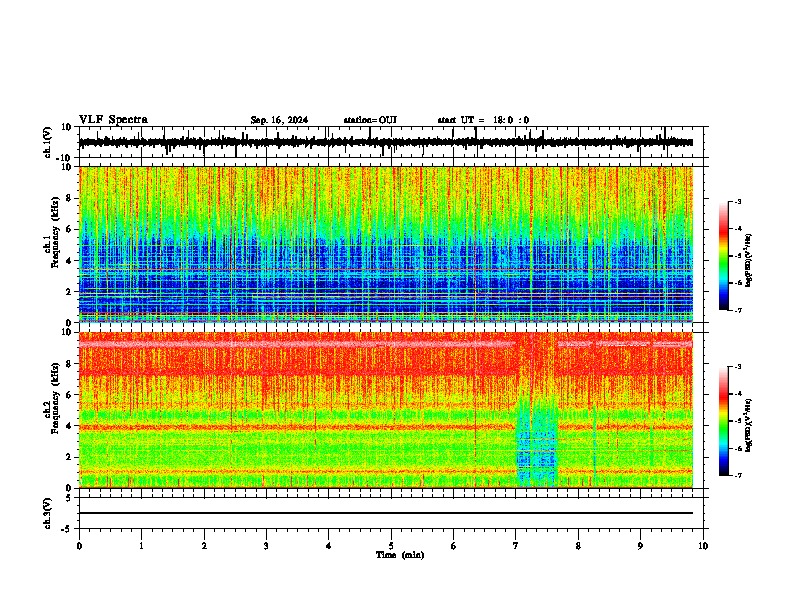Click the 'station=OUJ' label
Viewport: 792px width, 612px height.
(370, 120)
